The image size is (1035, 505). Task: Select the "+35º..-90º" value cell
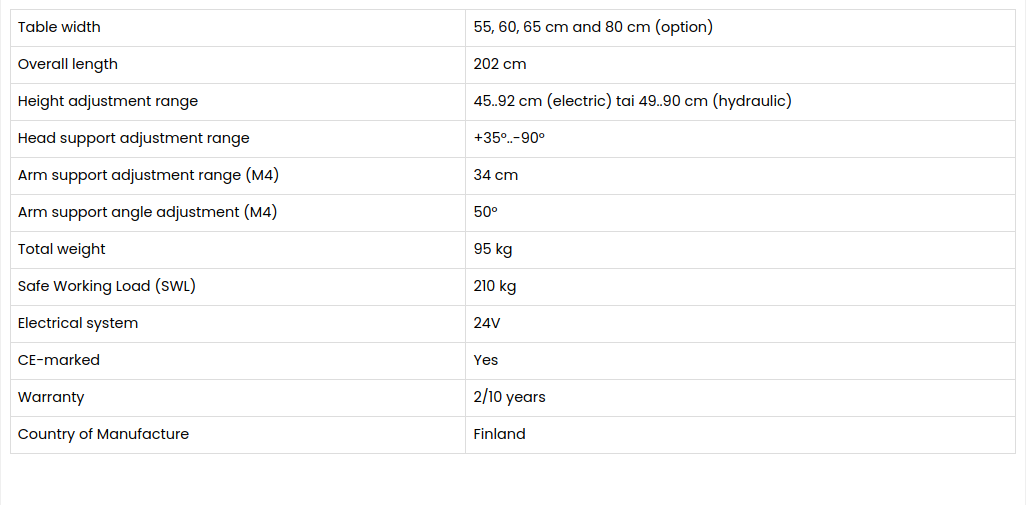(509, 138)
